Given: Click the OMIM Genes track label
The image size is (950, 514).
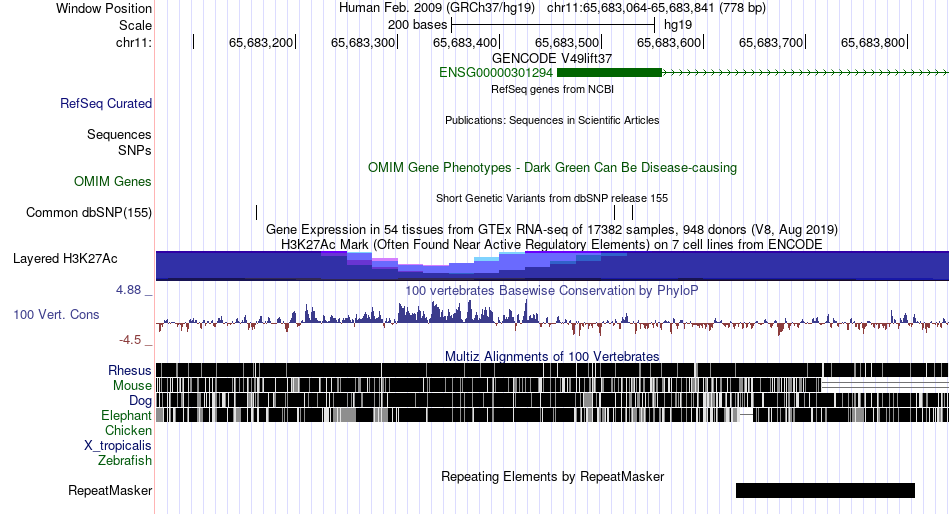Looking at the screenshot, I should coord(113,182).
